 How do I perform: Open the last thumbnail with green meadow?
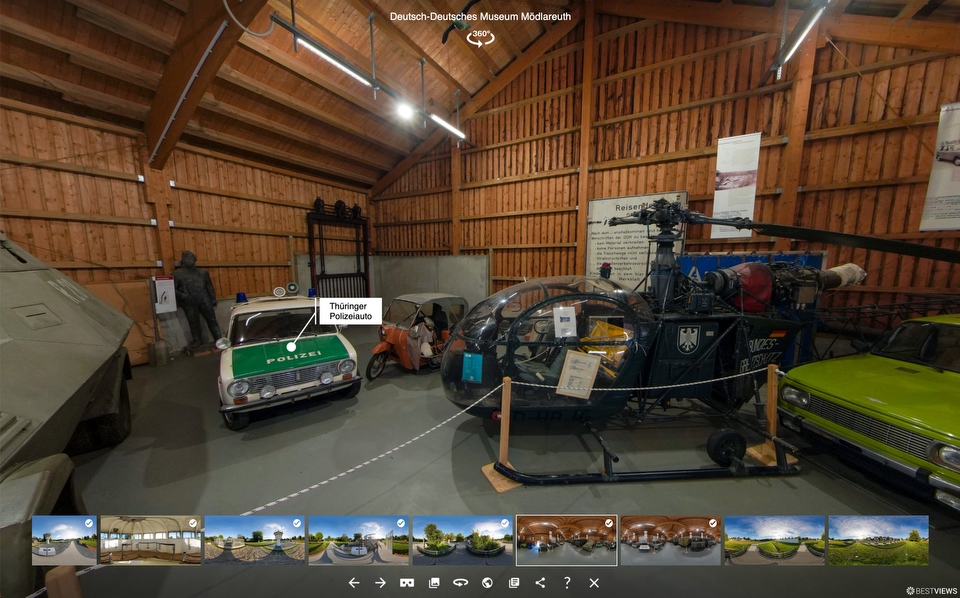[x=878, y=540]
